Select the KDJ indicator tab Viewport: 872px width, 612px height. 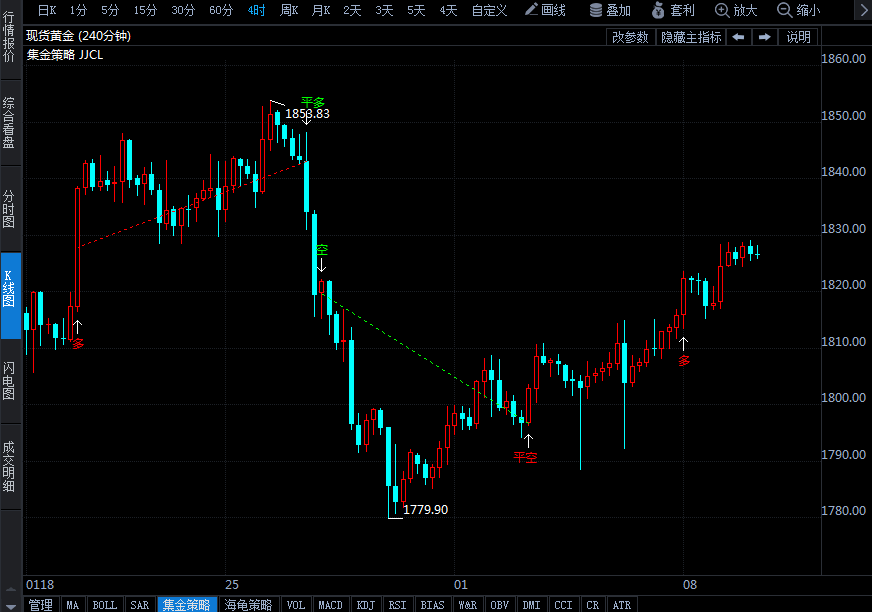pos(366,605)
